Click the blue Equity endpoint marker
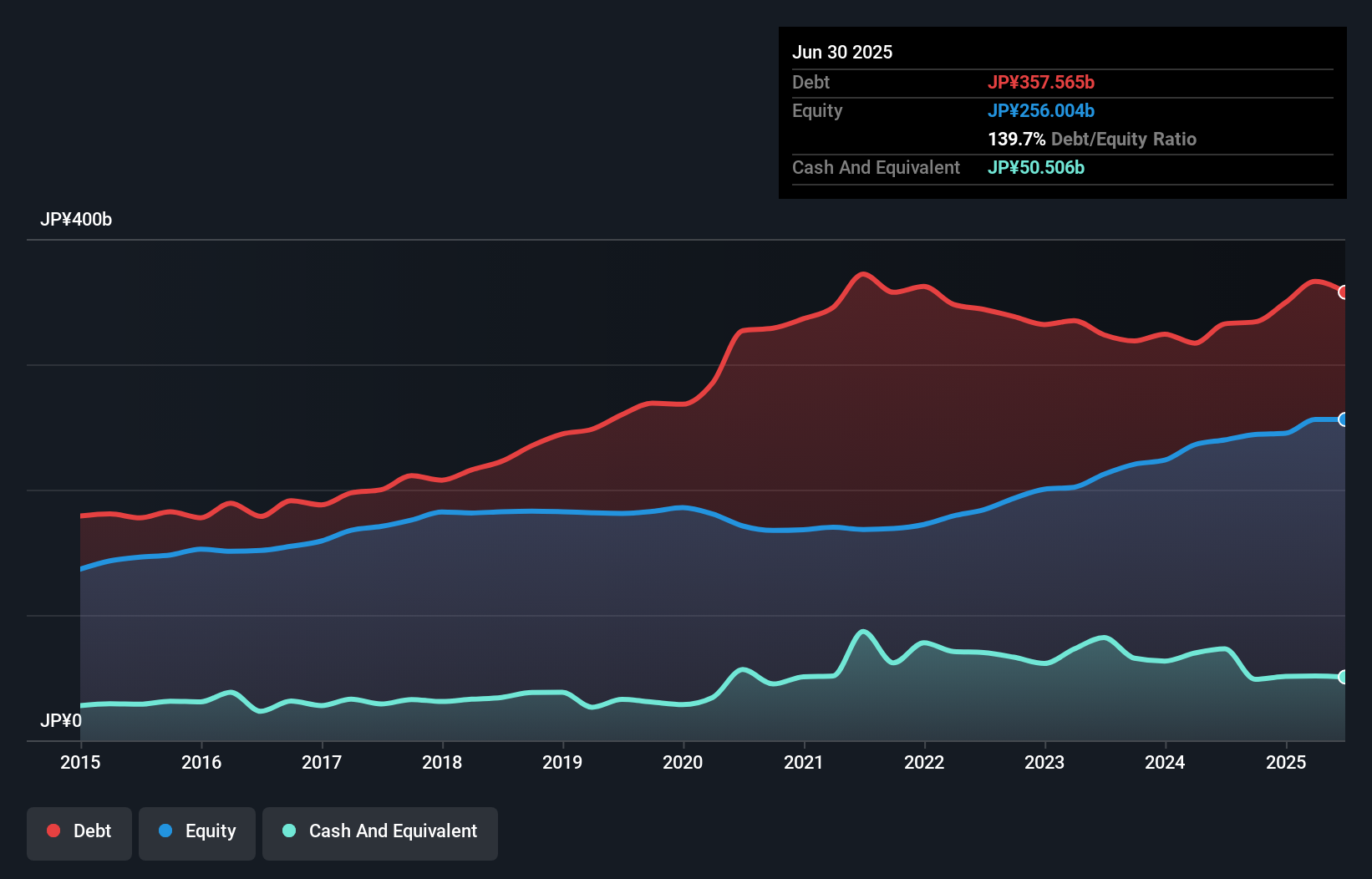The width and height of the screenshot is (1372, 879). coord(1344,419)
